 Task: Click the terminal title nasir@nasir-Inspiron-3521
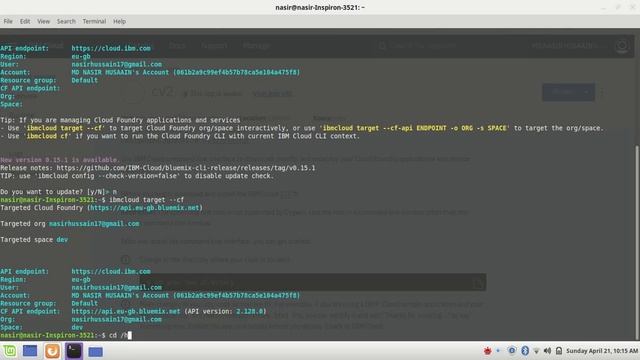(x=320, y=7)
